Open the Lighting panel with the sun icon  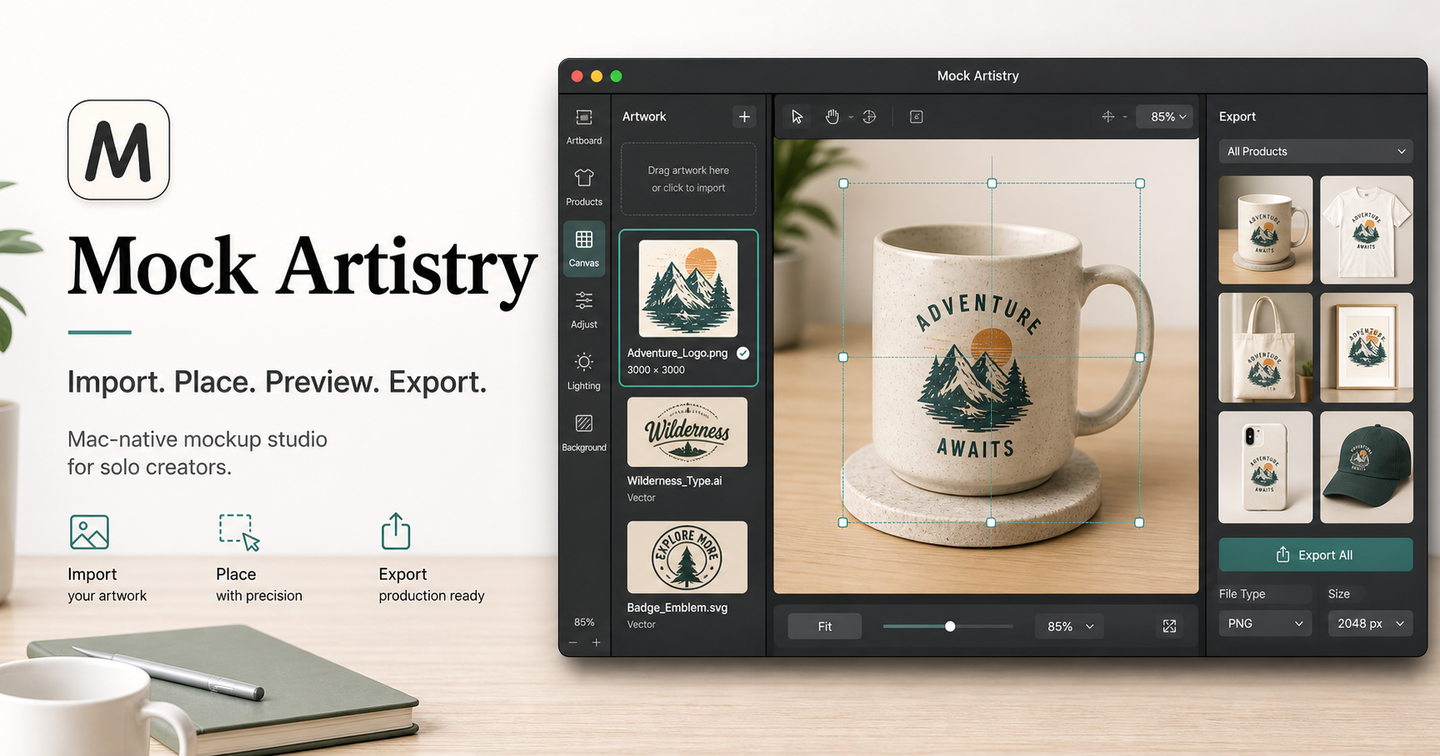coord(584,371)
